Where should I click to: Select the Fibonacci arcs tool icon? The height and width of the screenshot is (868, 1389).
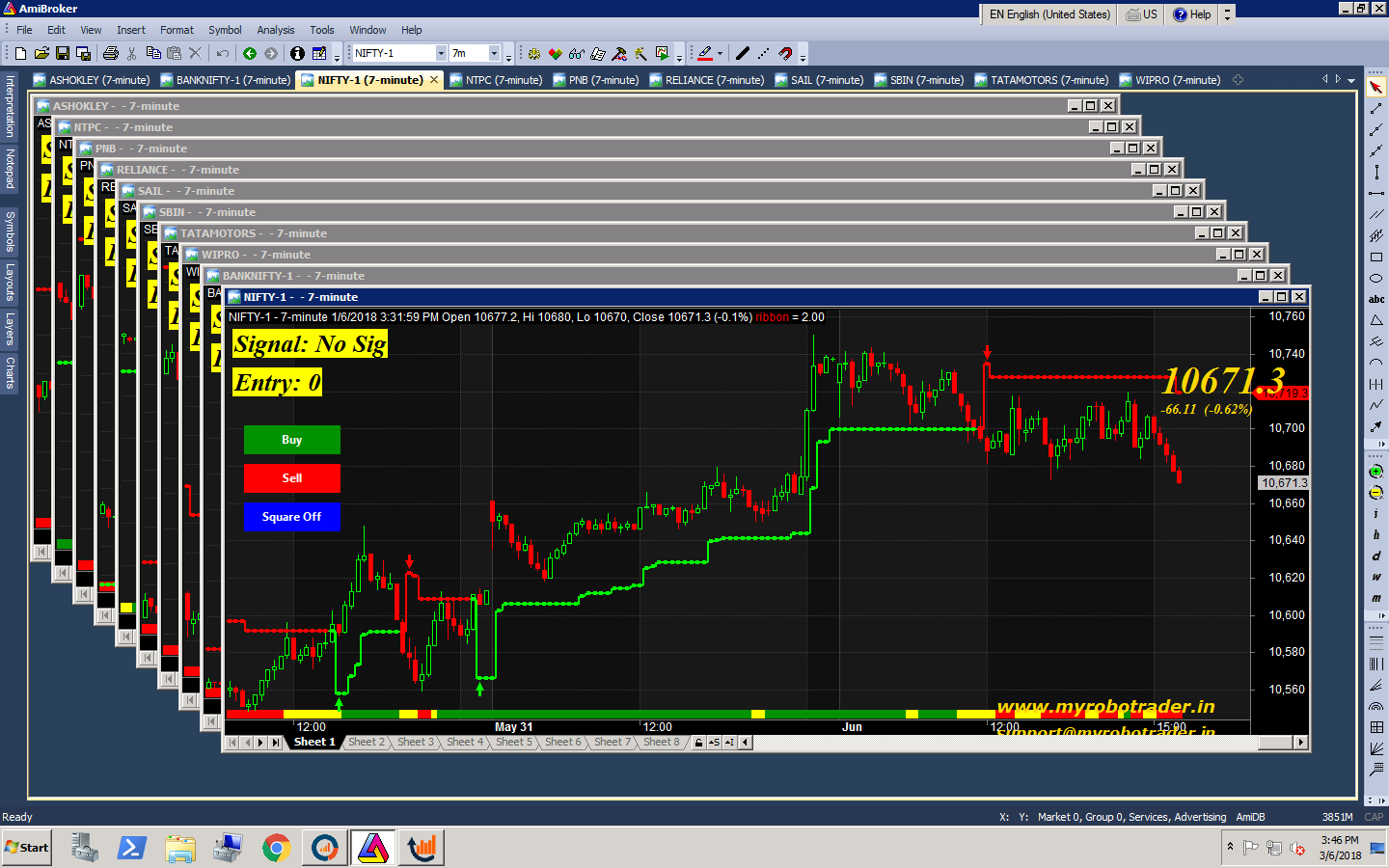[1376, 706]
